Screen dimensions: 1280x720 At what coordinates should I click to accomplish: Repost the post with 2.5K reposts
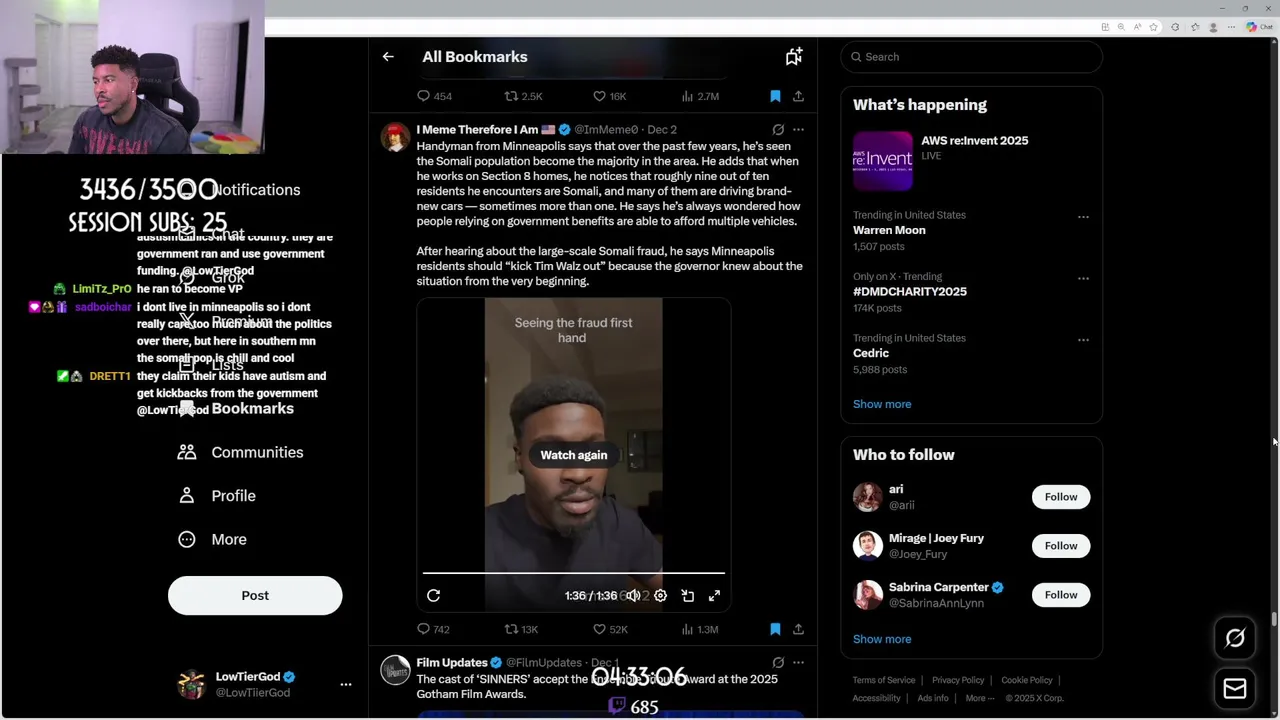click(x=523, y=96)
